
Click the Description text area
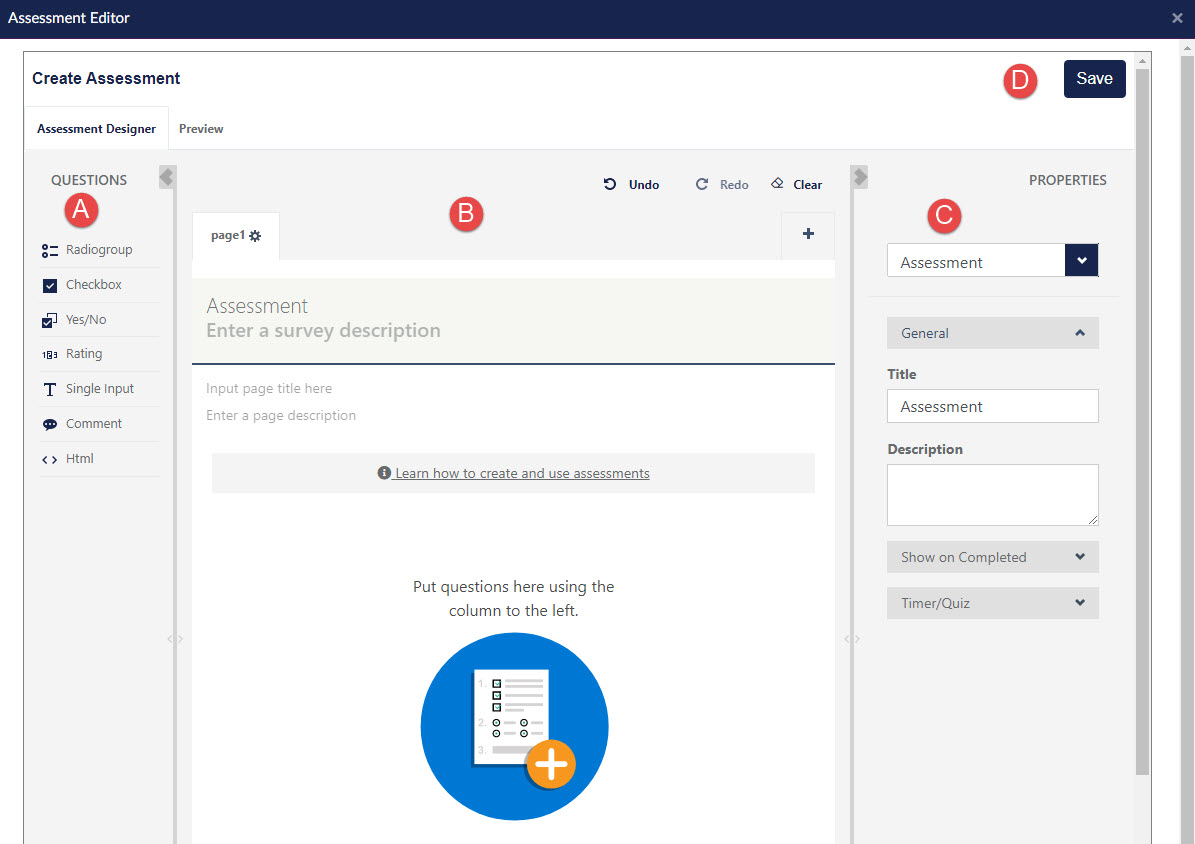click(992, 494)
